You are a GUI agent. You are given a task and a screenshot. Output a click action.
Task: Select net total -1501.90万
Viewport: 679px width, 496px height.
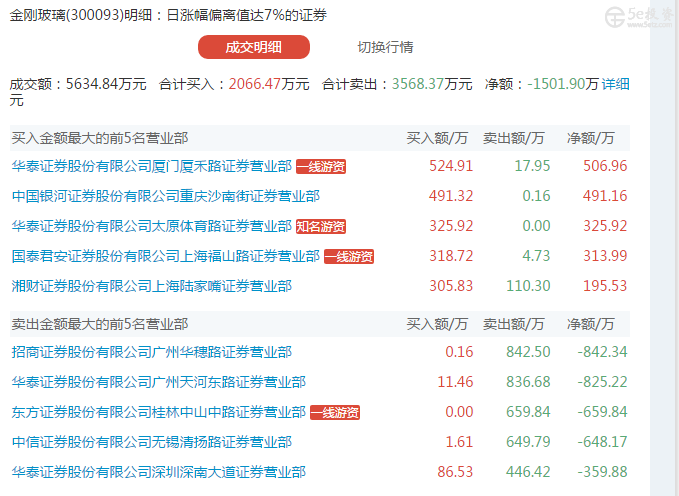point(563,84)
